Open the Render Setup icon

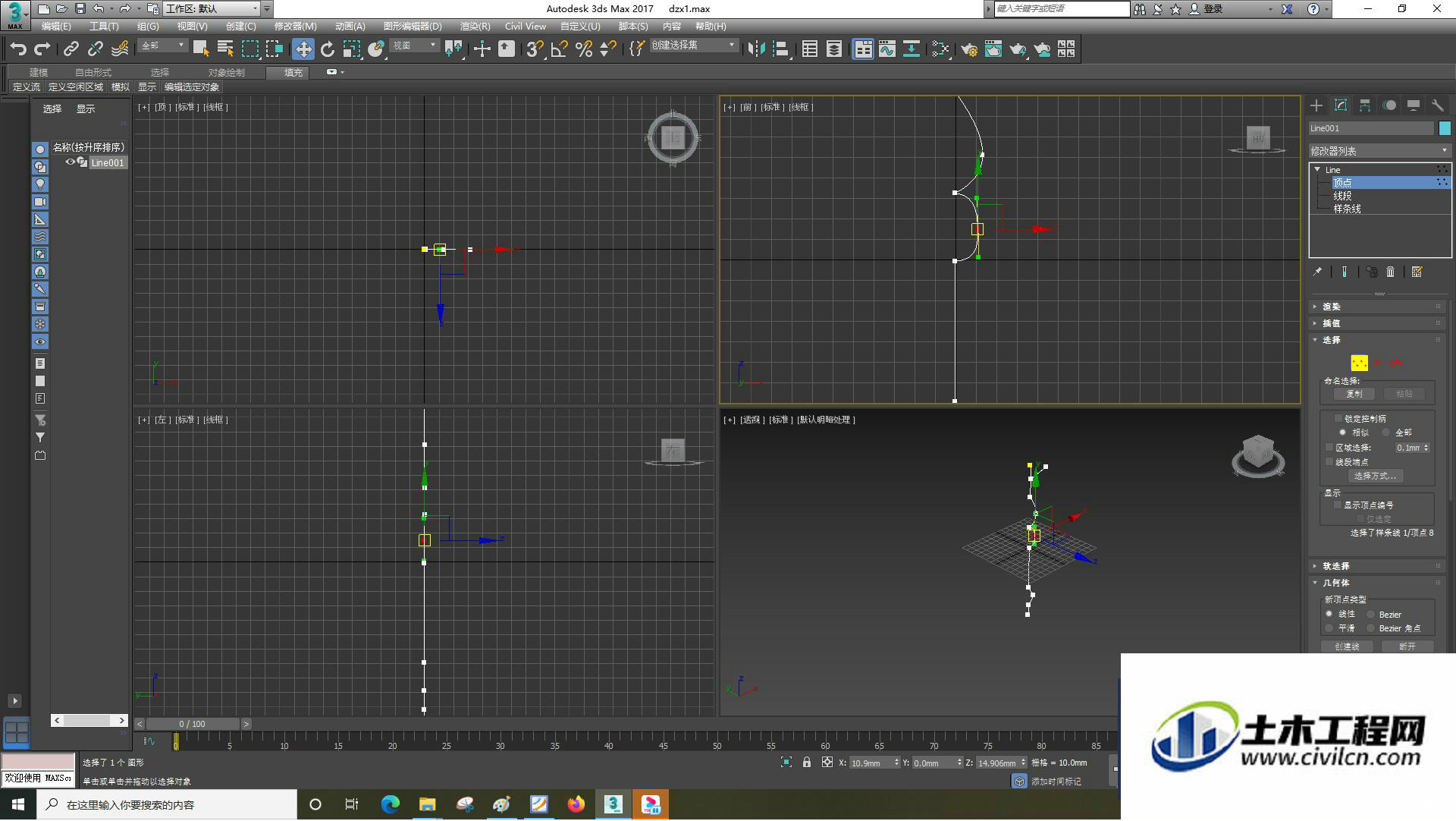[x=969, y=49]
